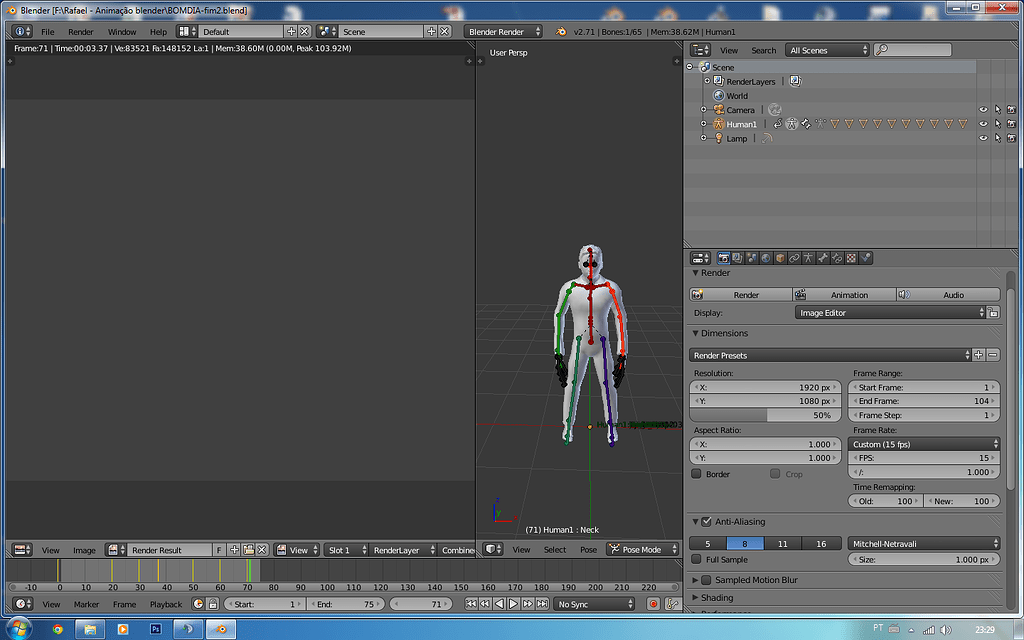Screen dimensions: 1024x640
Task: Enable the Border checkbox
Action: tap(696, 473)
